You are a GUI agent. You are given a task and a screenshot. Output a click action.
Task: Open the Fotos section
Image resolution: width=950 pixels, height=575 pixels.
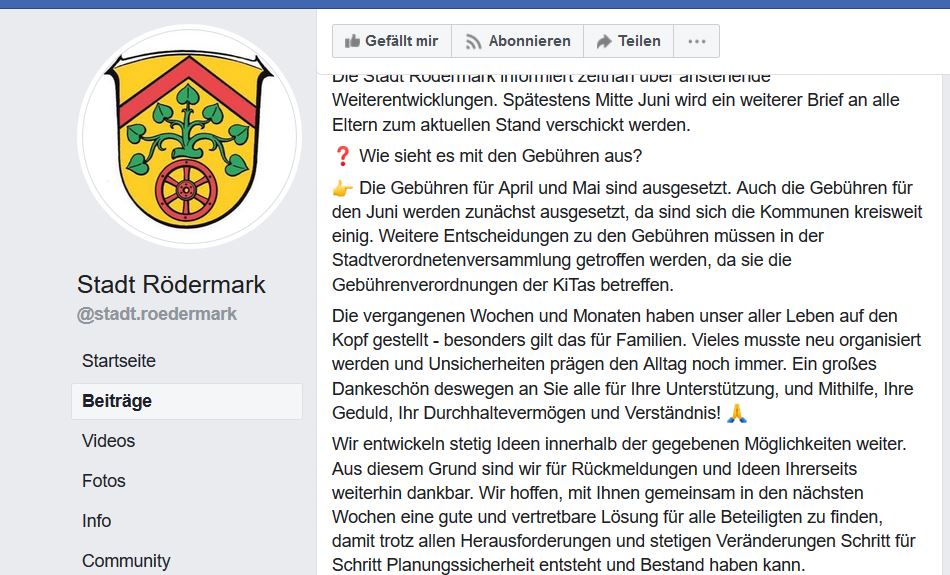click(104, 481)
